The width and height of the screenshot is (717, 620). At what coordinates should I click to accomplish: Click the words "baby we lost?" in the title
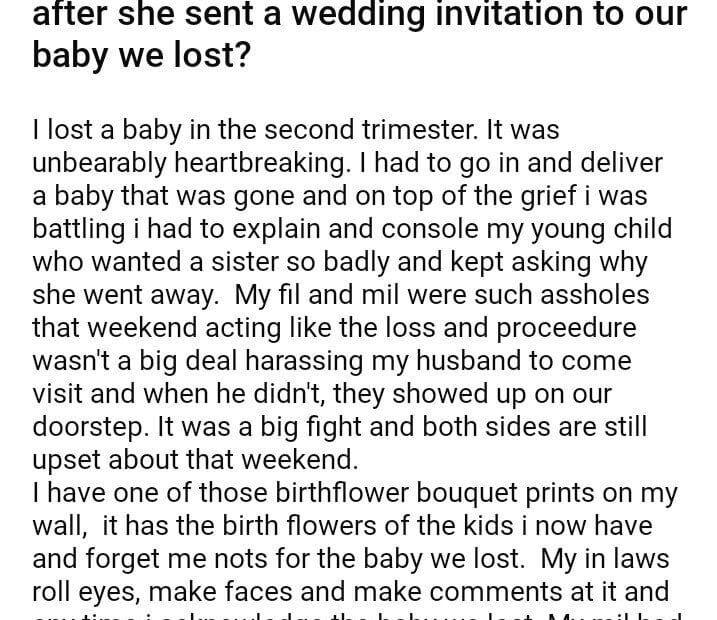click(x=141, y=55)
